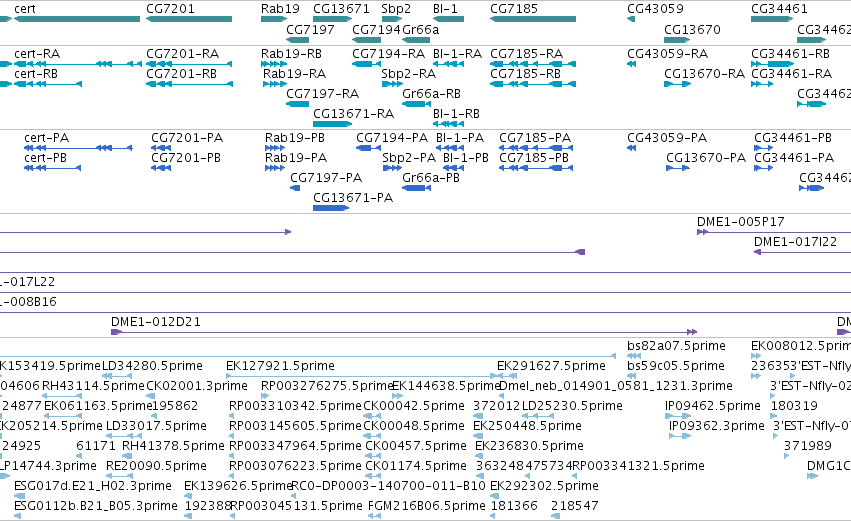Click transcript CG7201-RA label
The image size is (851, 521).
182,54
